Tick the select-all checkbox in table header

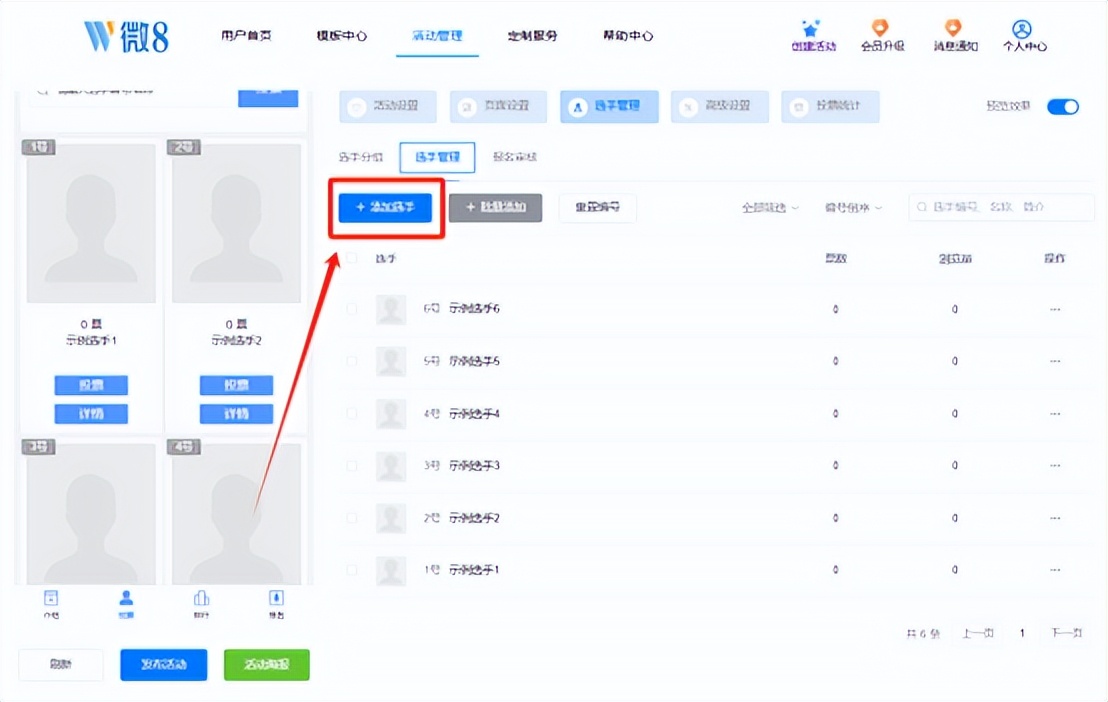pos(352,258)
